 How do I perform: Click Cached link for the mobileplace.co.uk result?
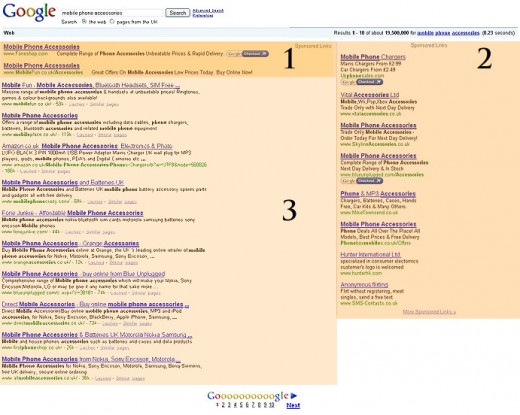click(85, 135)
